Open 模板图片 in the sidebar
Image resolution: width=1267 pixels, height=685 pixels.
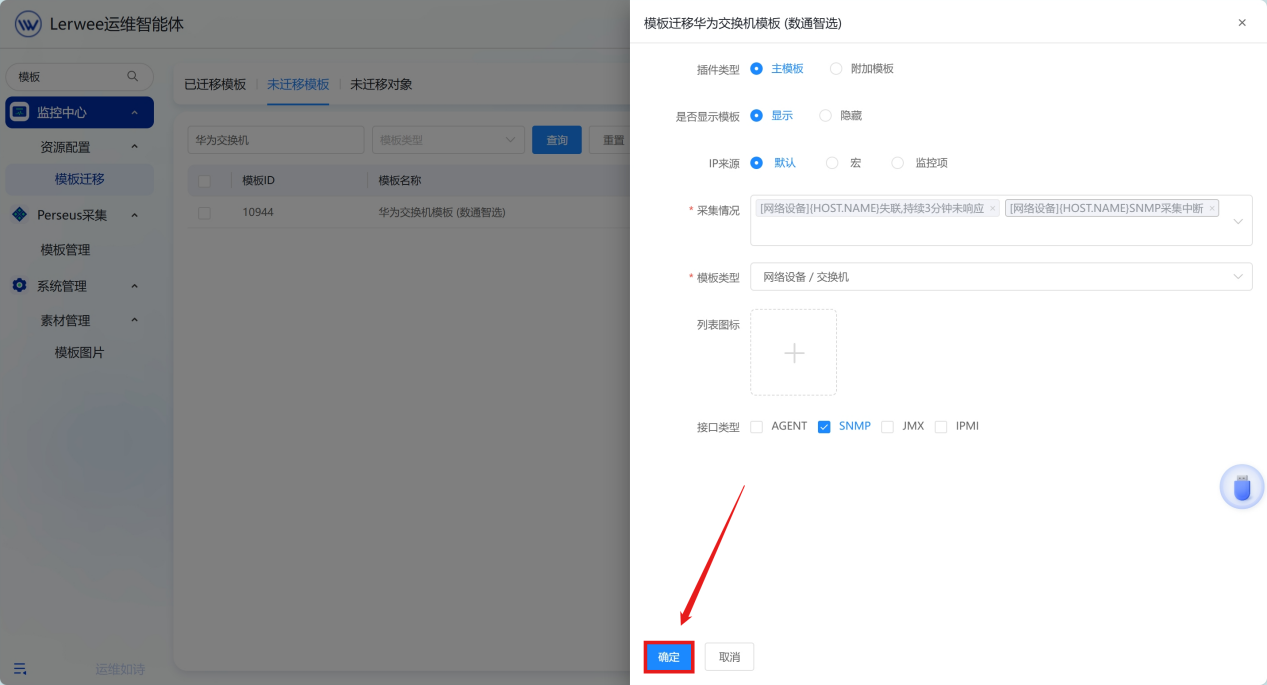(x=80, y=353)
